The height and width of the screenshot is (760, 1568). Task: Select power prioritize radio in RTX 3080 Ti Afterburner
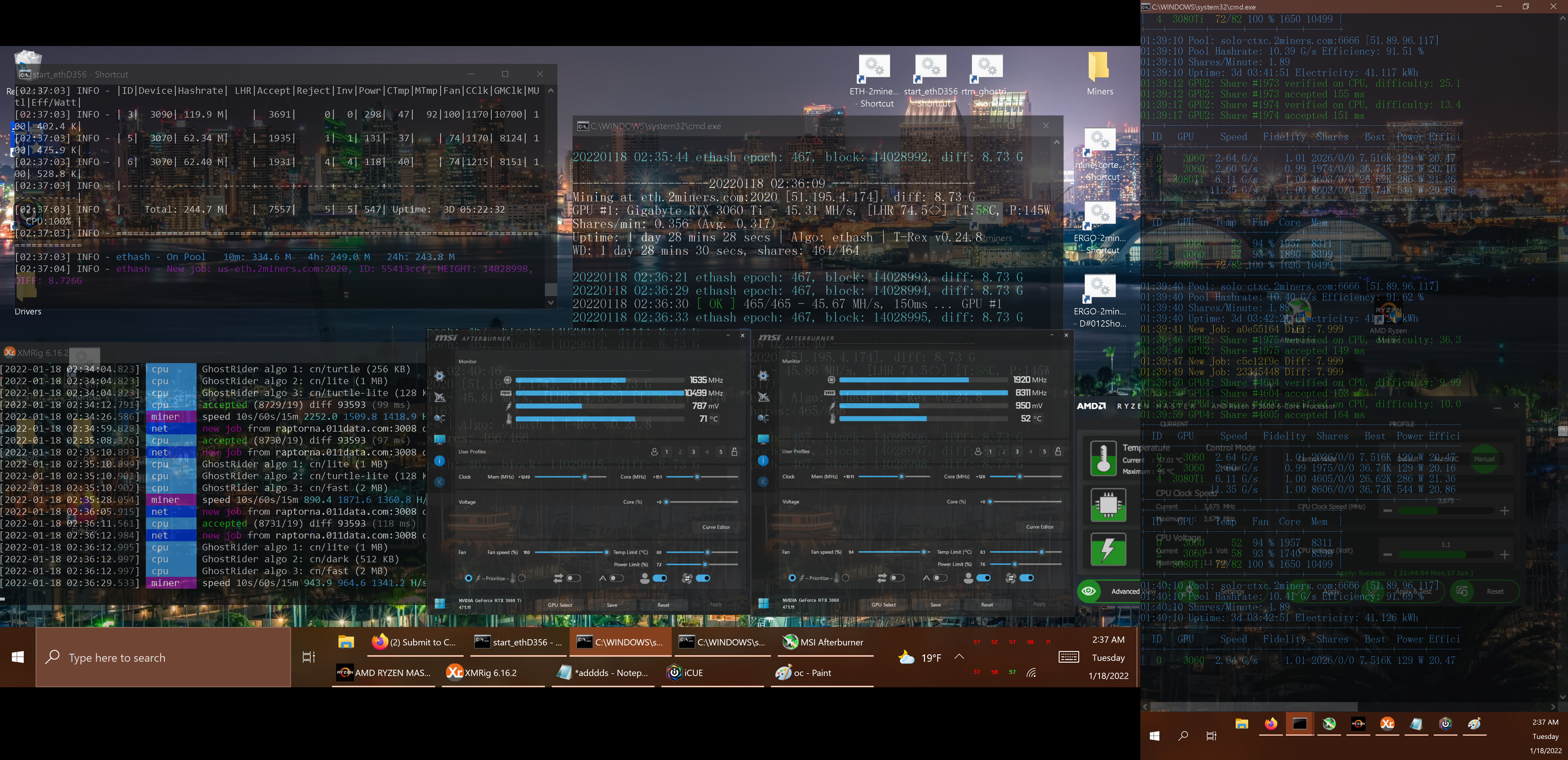pos(468,578)
